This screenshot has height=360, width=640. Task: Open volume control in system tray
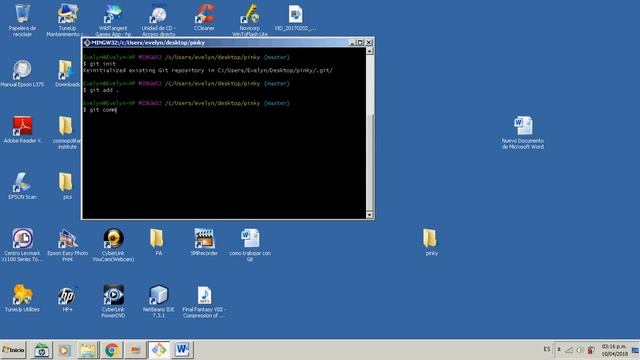[x=580, y=350]
